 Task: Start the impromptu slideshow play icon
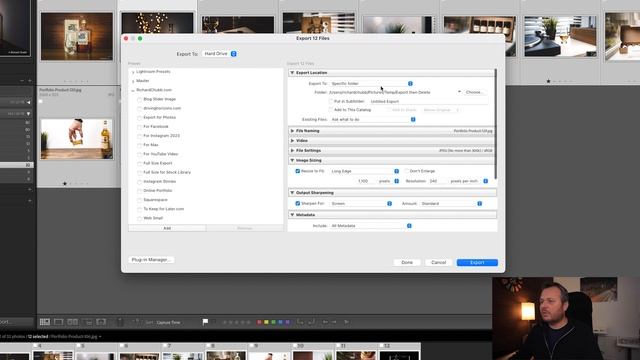346,322
